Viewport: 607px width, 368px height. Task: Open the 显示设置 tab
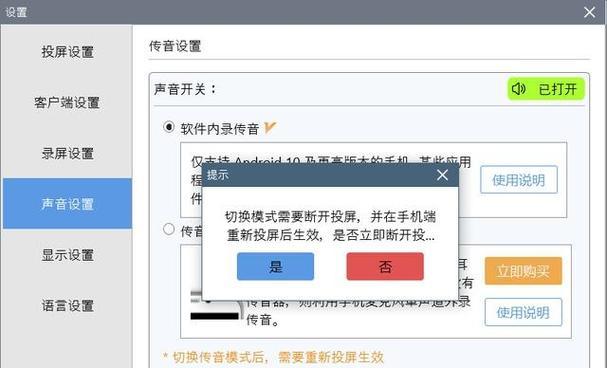point(67,255)
